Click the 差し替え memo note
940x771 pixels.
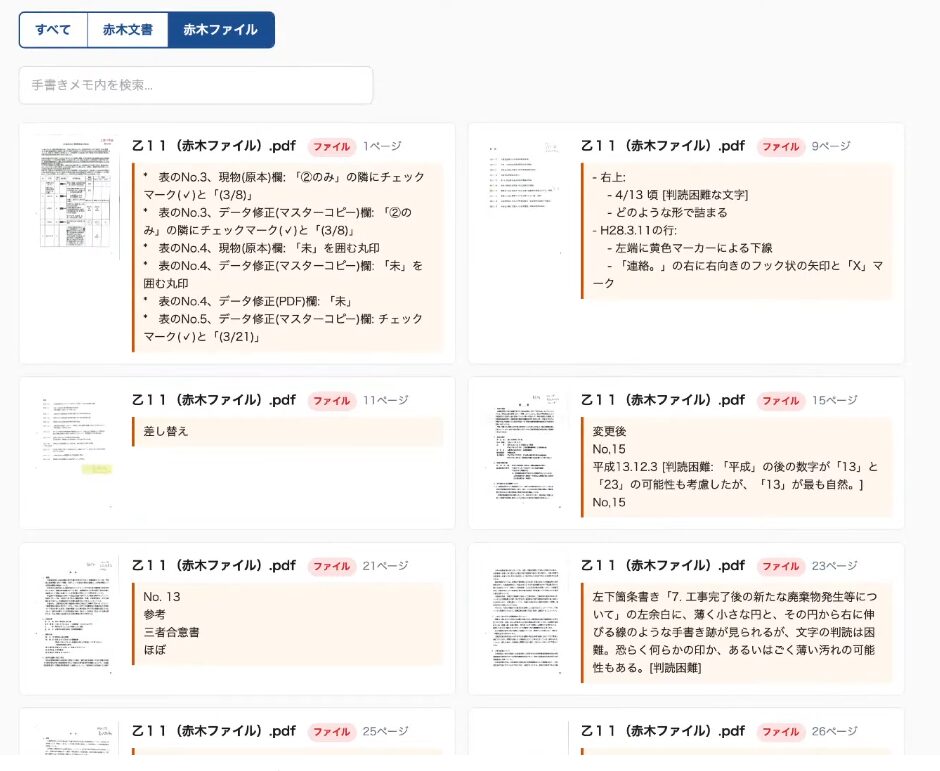pyautogui.click(x=287, y=432)
